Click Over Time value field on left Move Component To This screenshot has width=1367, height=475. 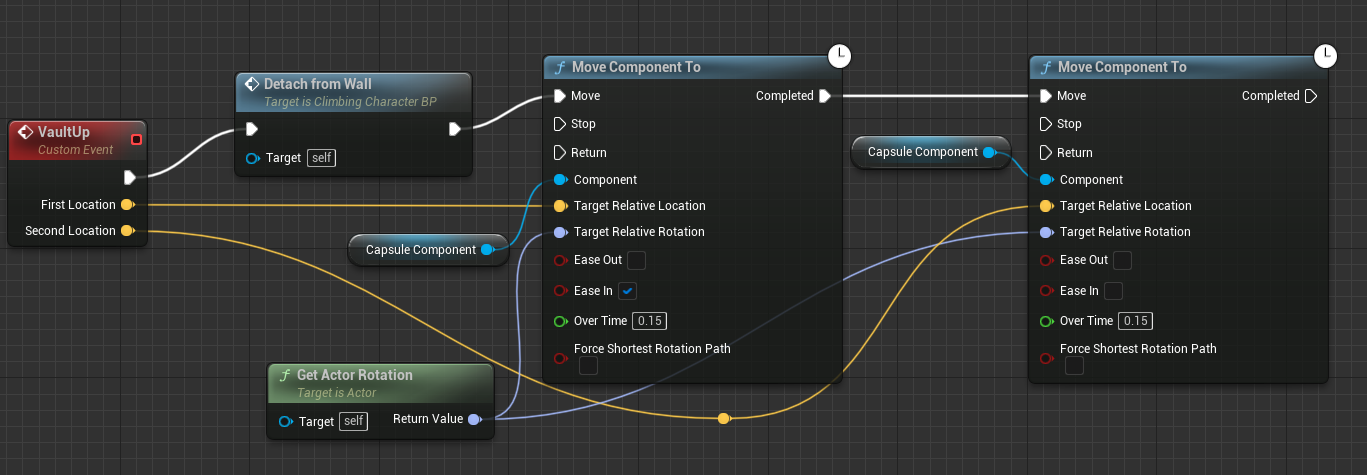point(649,321)
